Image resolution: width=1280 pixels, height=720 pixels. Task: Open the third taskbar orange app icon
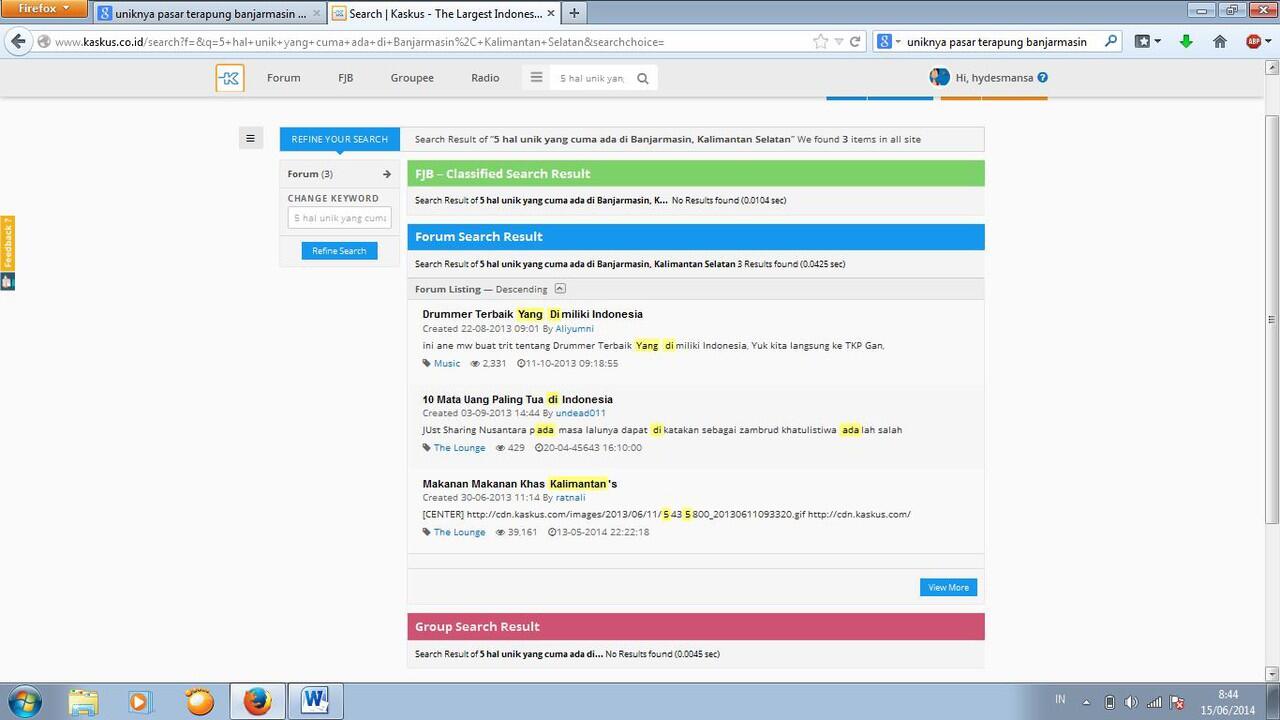click(x=200, y=701)
